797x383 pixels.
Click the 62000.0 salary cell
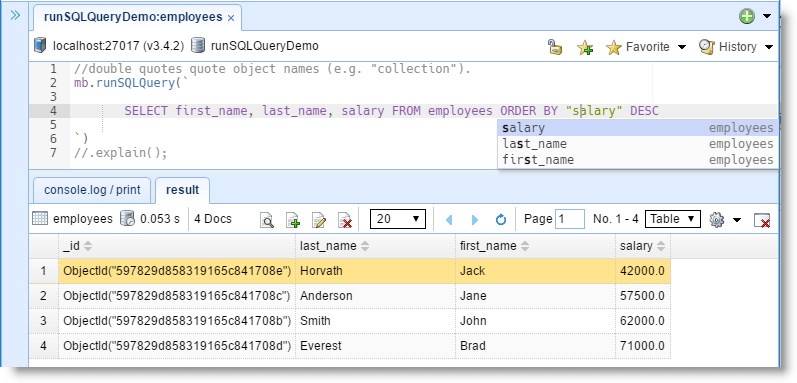pyautogui.click(x=643, y=321)
